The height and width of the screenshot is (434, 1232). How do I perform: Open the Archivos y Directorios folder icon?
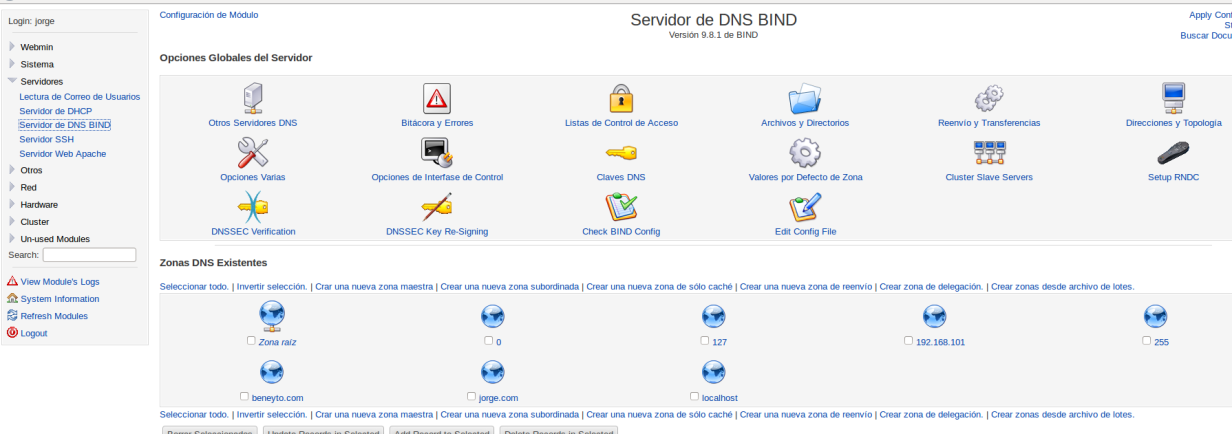point(804,99)
